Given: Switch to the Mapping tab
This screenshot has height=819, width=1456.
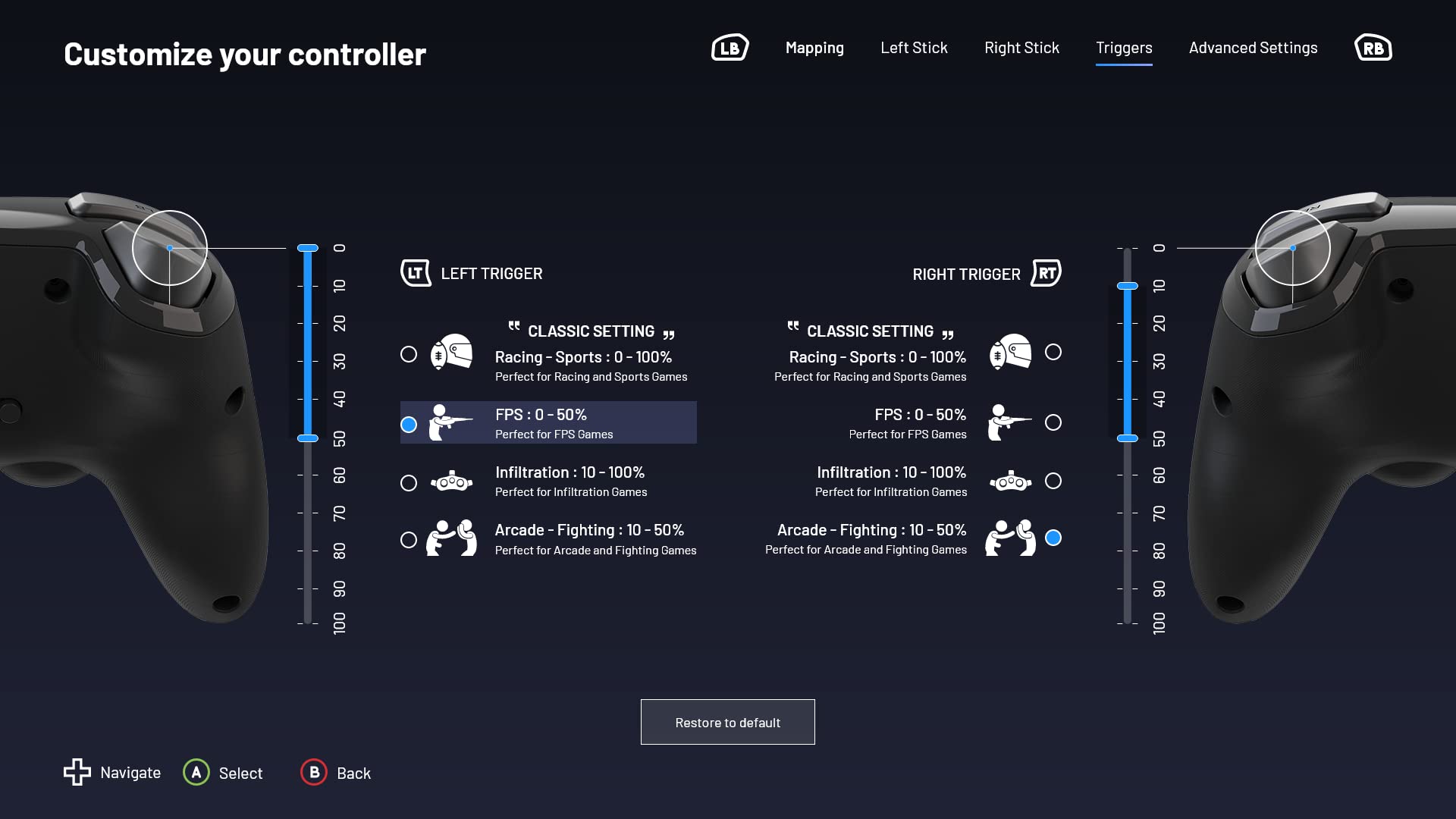Looking at the screenshot, I should (815, 47).
